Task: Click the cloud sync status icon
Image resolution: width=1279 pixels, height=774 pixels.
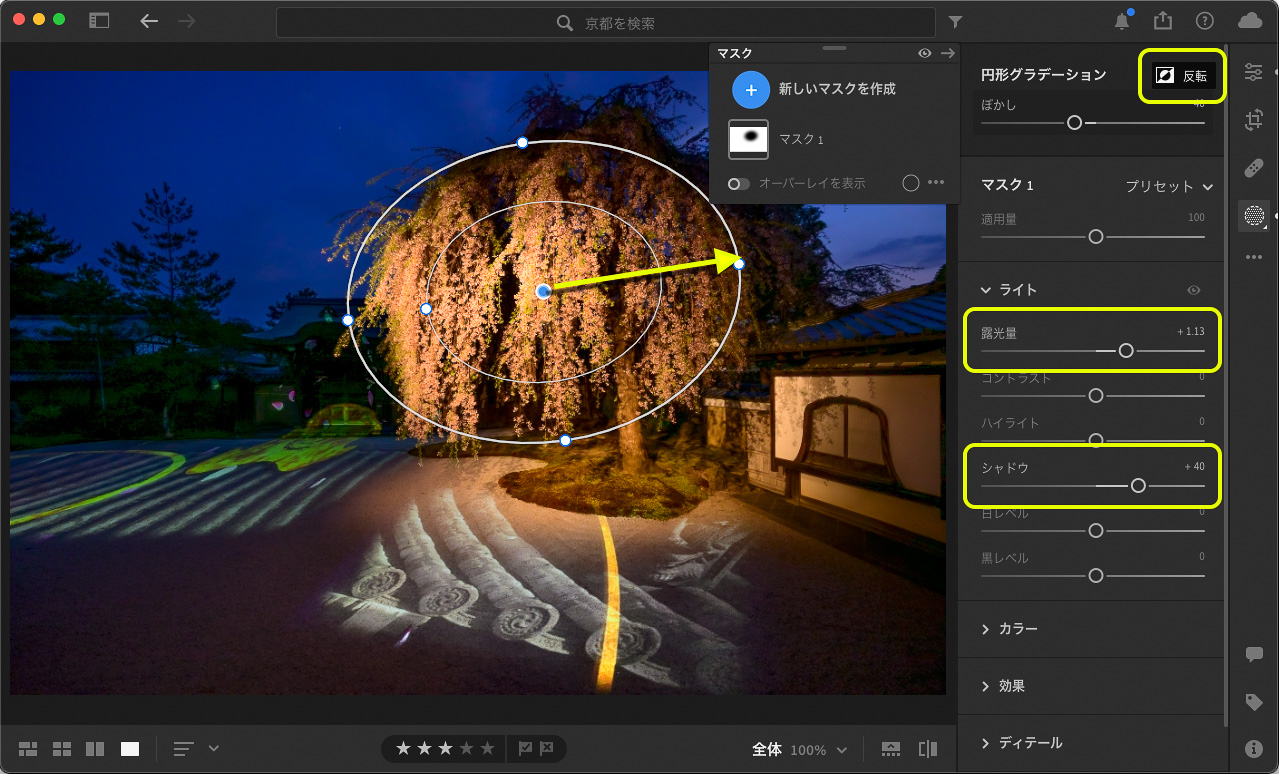Action: [x=1249, y=21]
